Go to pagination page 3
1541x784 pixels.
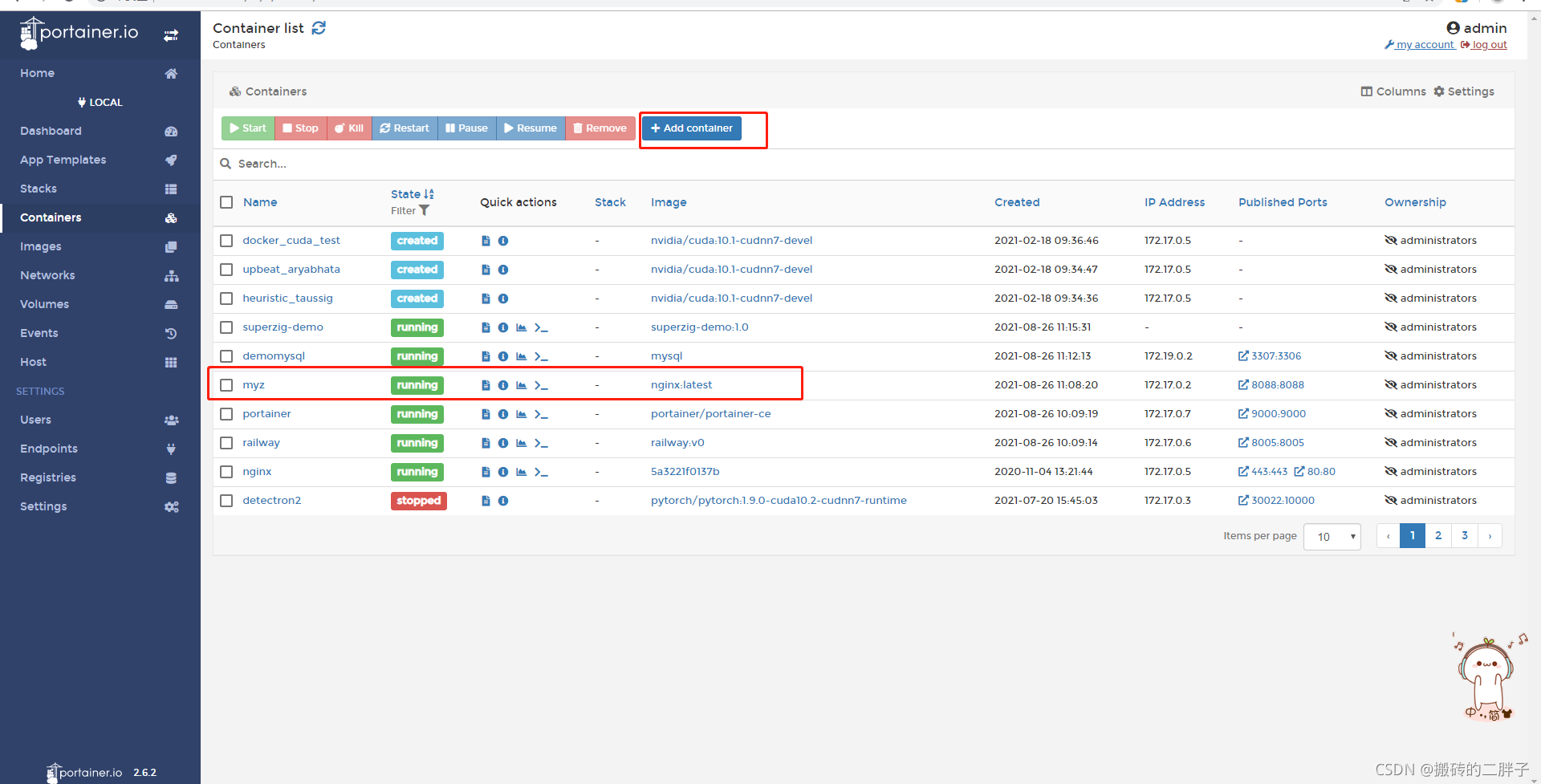point(1465,536)
